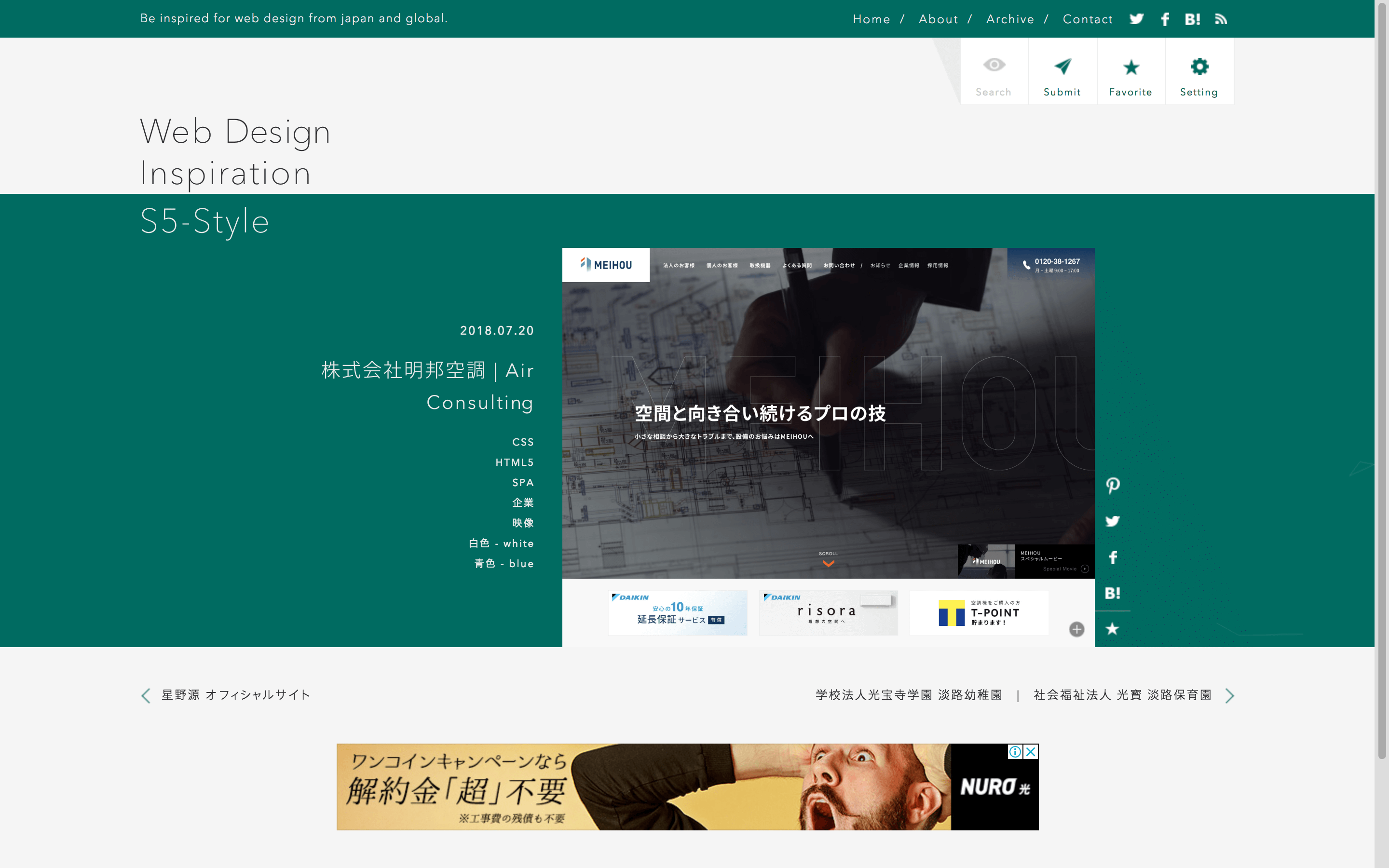Viewport: 1389px width, 868px height.
Task: Go to next post with the right chevron
Action: tap(1229, 696)
